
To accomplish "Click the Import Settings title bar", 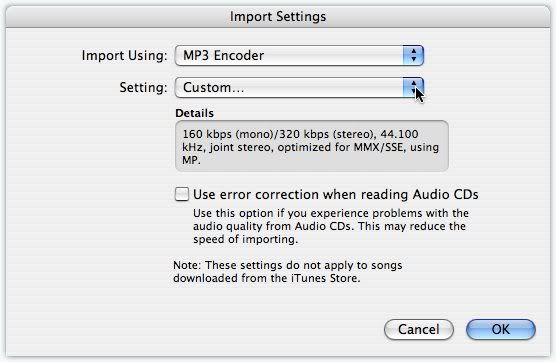I will click(278, 16).
